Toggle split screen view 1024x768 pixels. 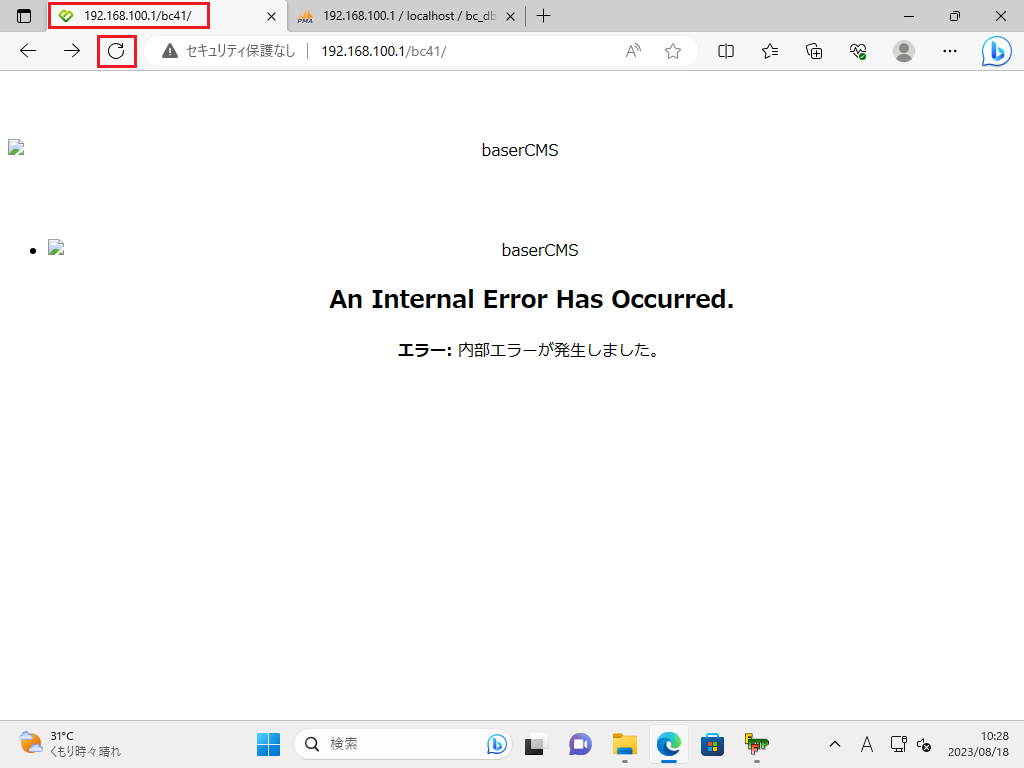[x=726, y=51]
